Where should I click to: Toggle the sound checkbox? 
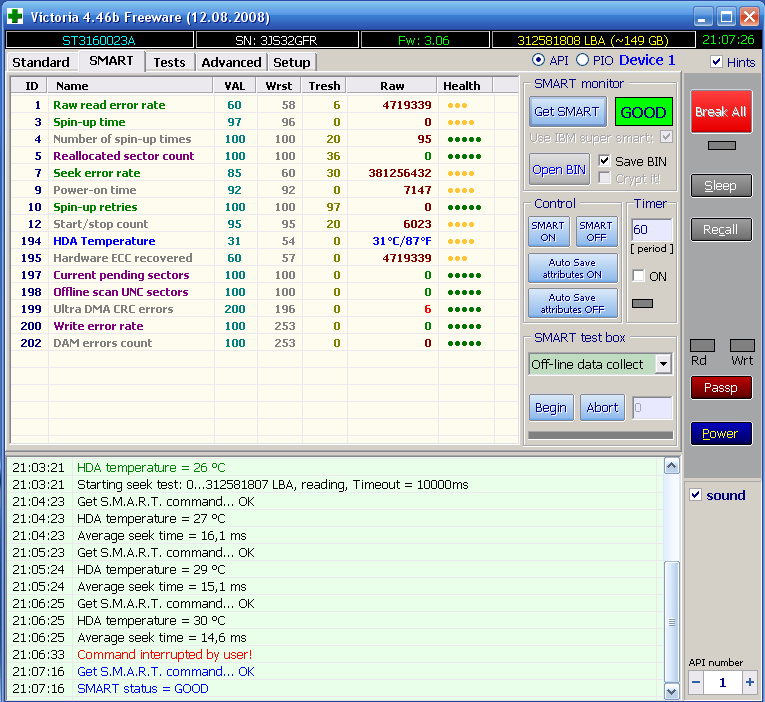click(x=696, y=495)
